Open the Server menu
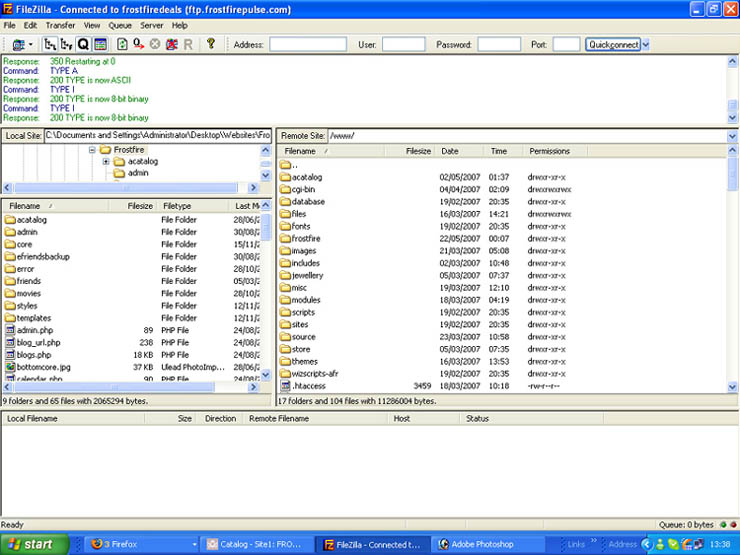Image resolution: width=740 pixels, height=555 pixels. click(x=151, y=25)
